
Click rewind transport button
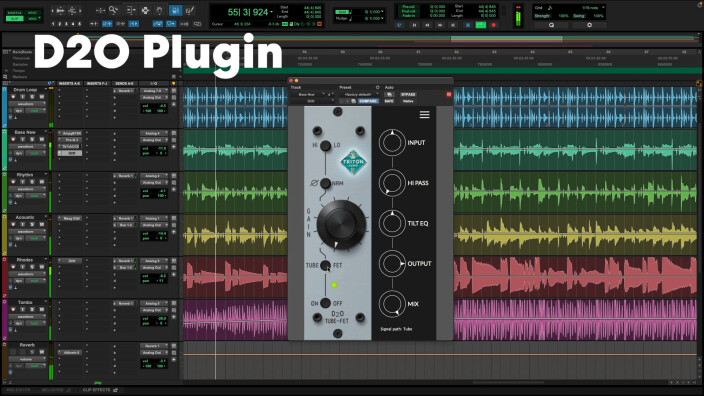(427, 25)
